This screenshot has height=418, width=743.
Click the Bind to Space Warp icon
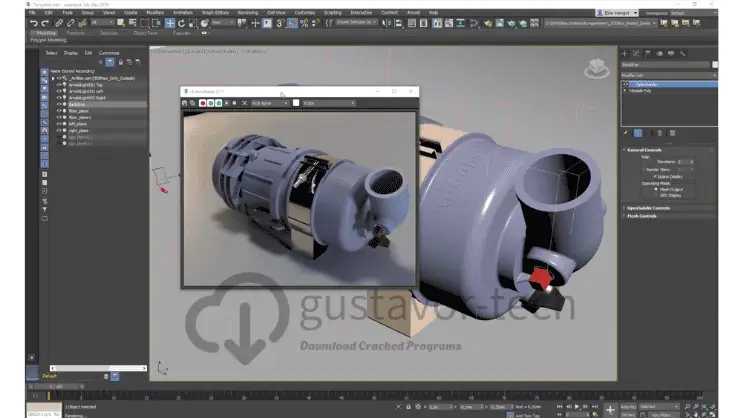click(x=82, y=23)
